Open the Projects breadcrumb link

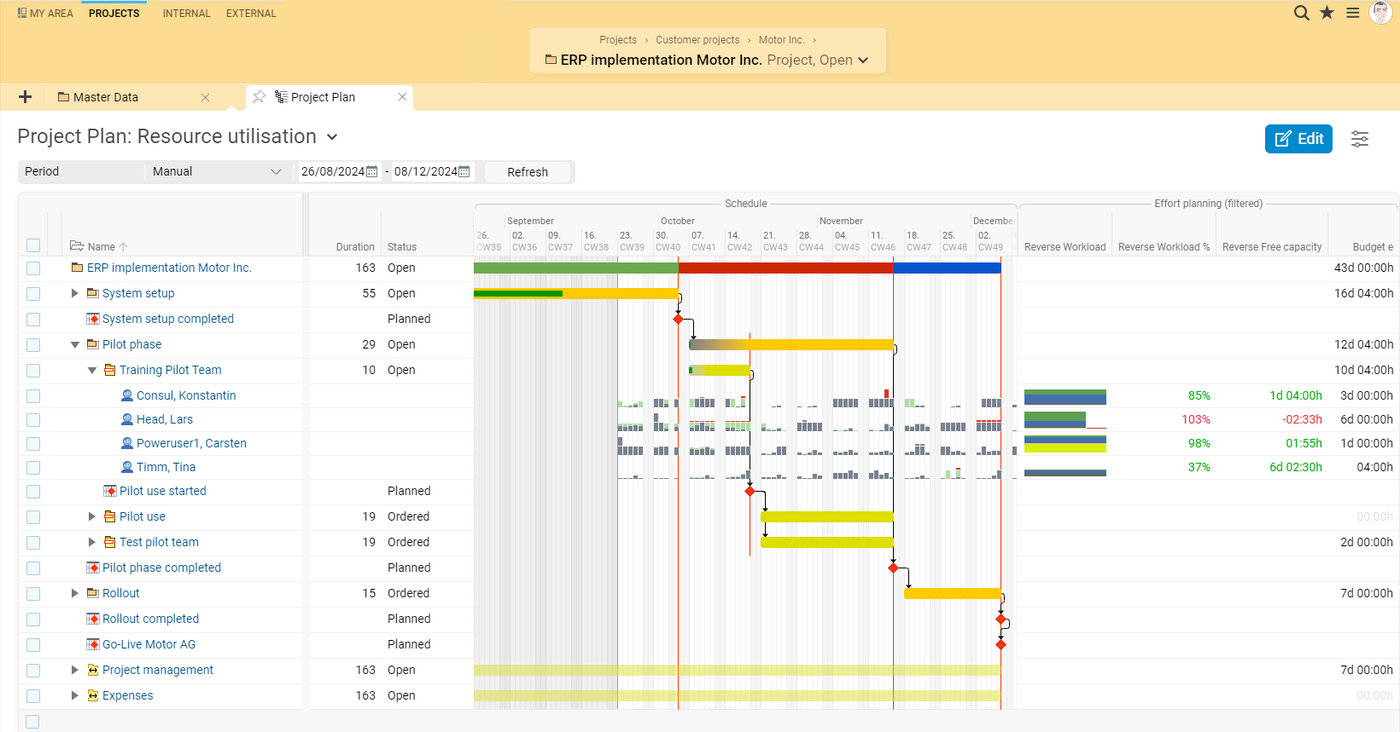(x=618, y=40)
